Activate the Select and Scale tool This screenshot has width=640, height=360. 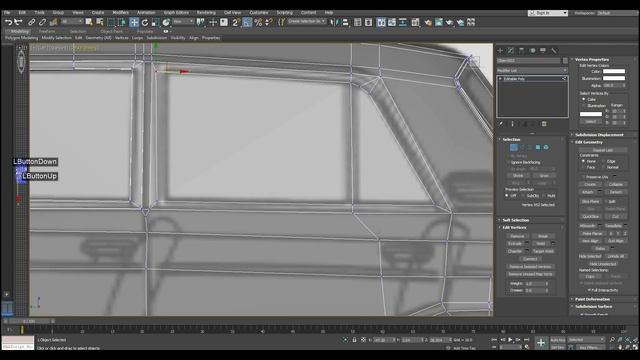[x=155, y=22]
